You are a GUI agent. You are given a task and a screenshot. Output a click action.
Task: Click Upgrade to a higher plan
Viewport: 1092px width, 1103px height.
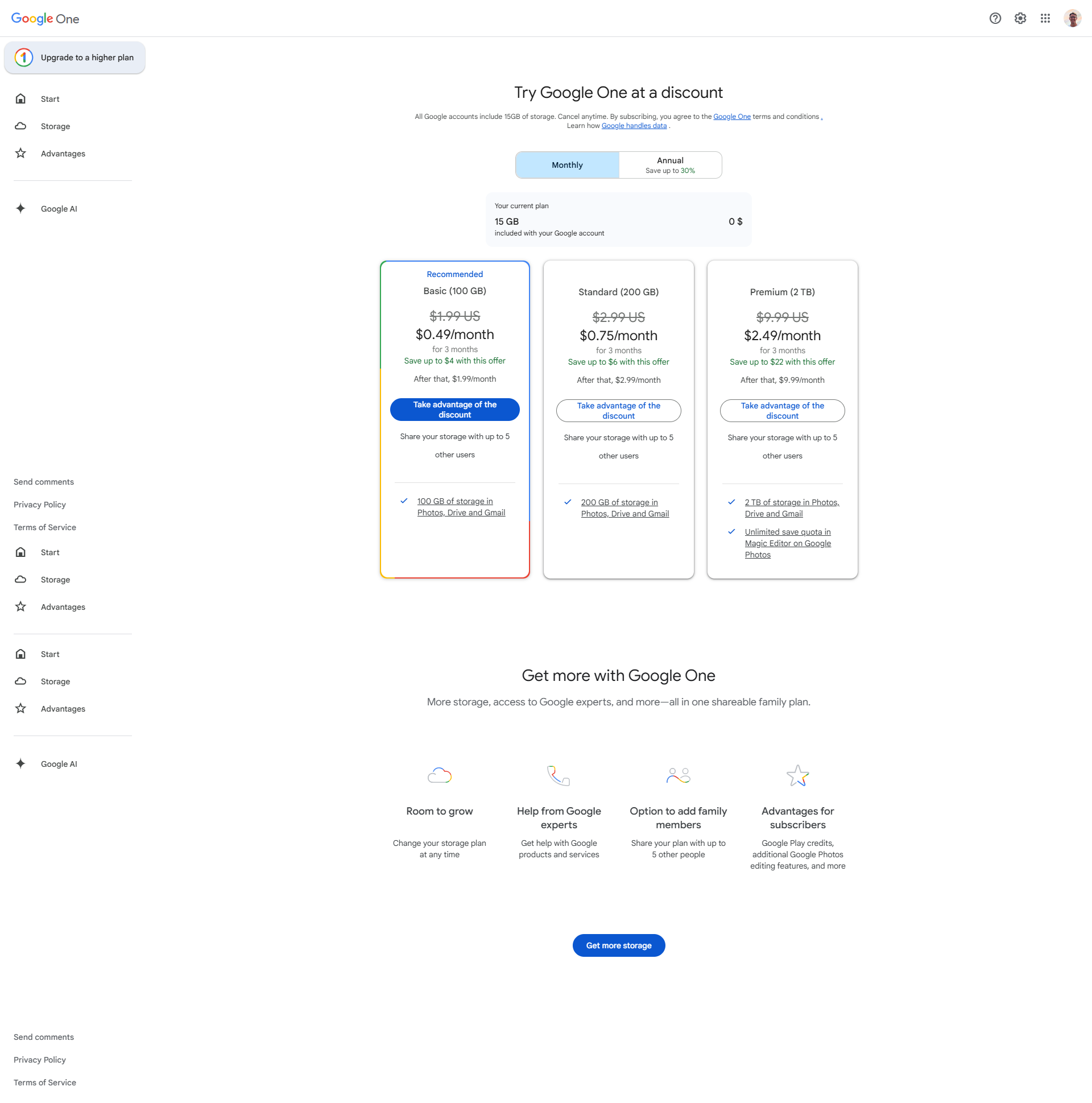pyautogui.click(x=75, y=57)
